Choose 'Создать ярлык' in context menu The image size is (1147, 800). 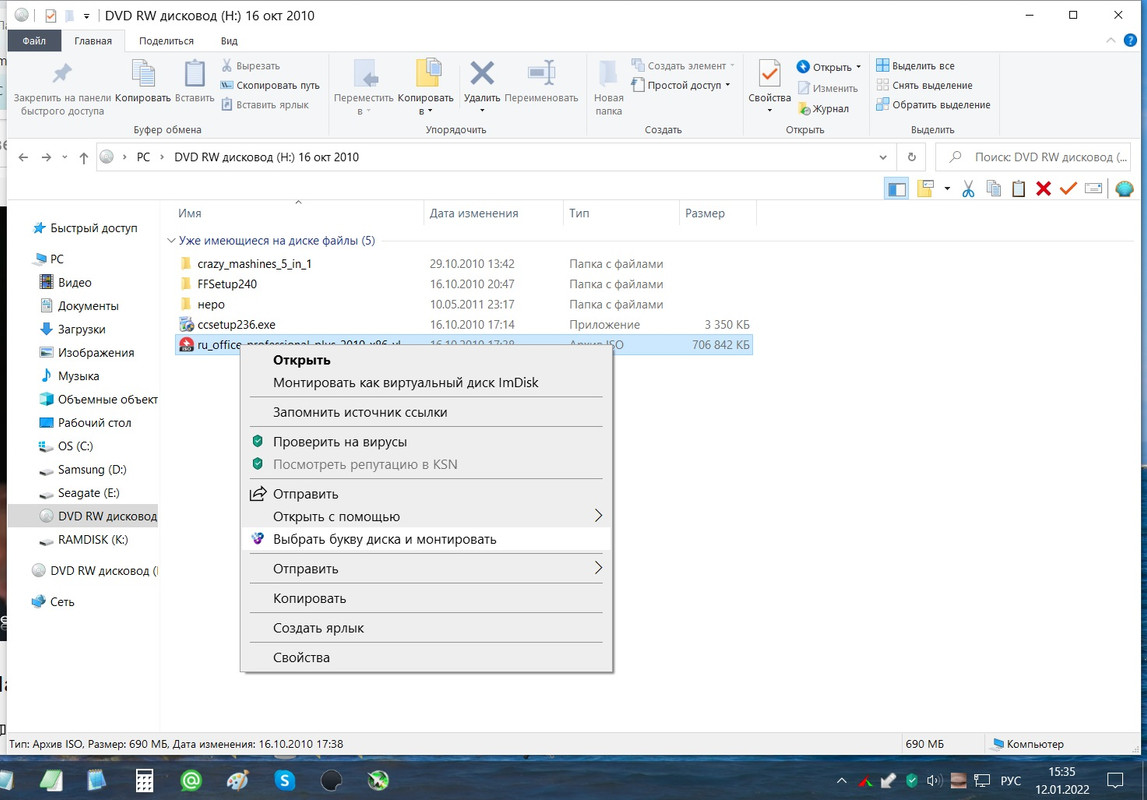point(426,628)
